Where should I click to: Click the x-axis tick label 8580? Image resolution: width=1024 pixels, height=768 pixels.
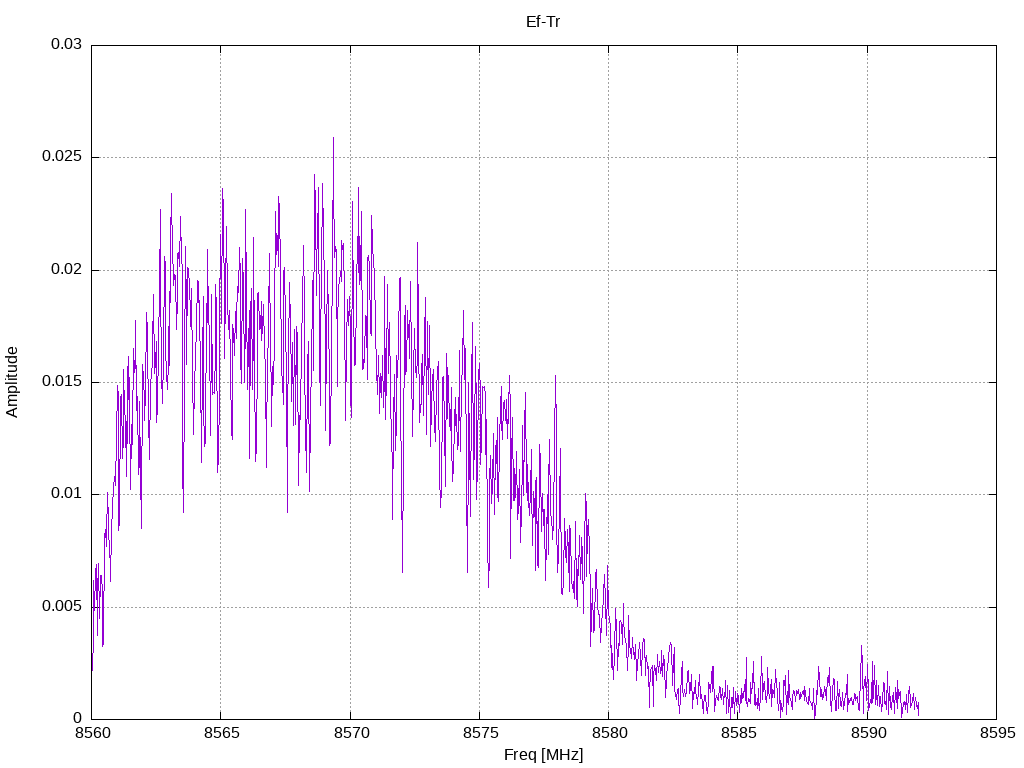[609, 733]
